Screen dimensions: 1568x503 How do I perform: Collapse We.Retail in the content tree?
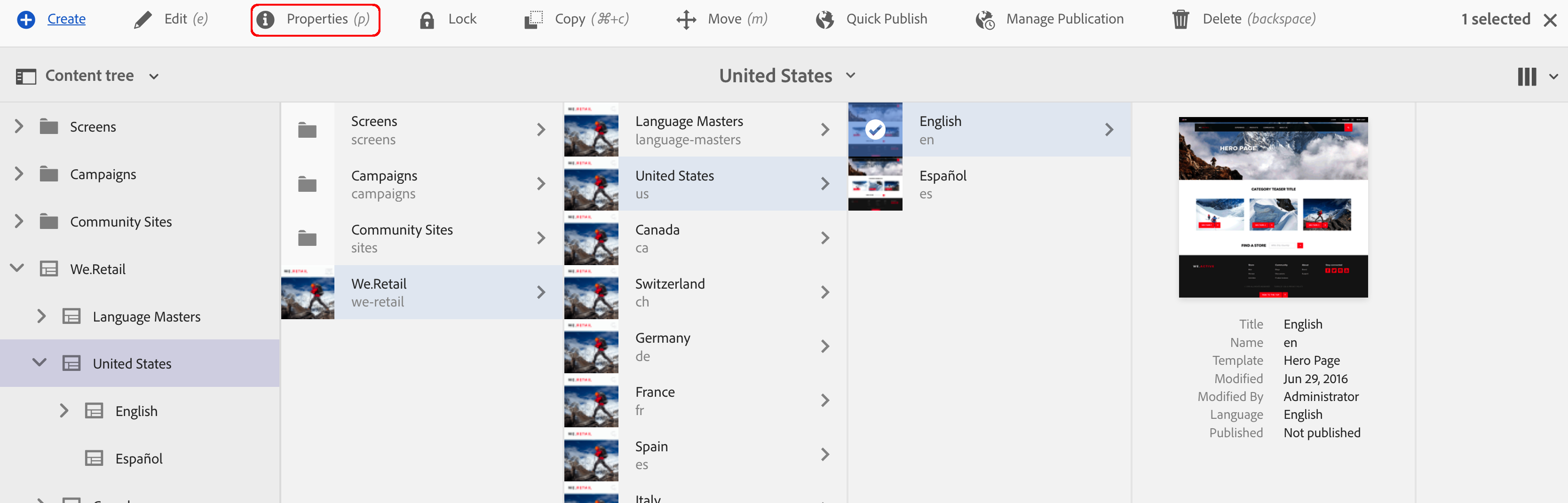point(17,267)
